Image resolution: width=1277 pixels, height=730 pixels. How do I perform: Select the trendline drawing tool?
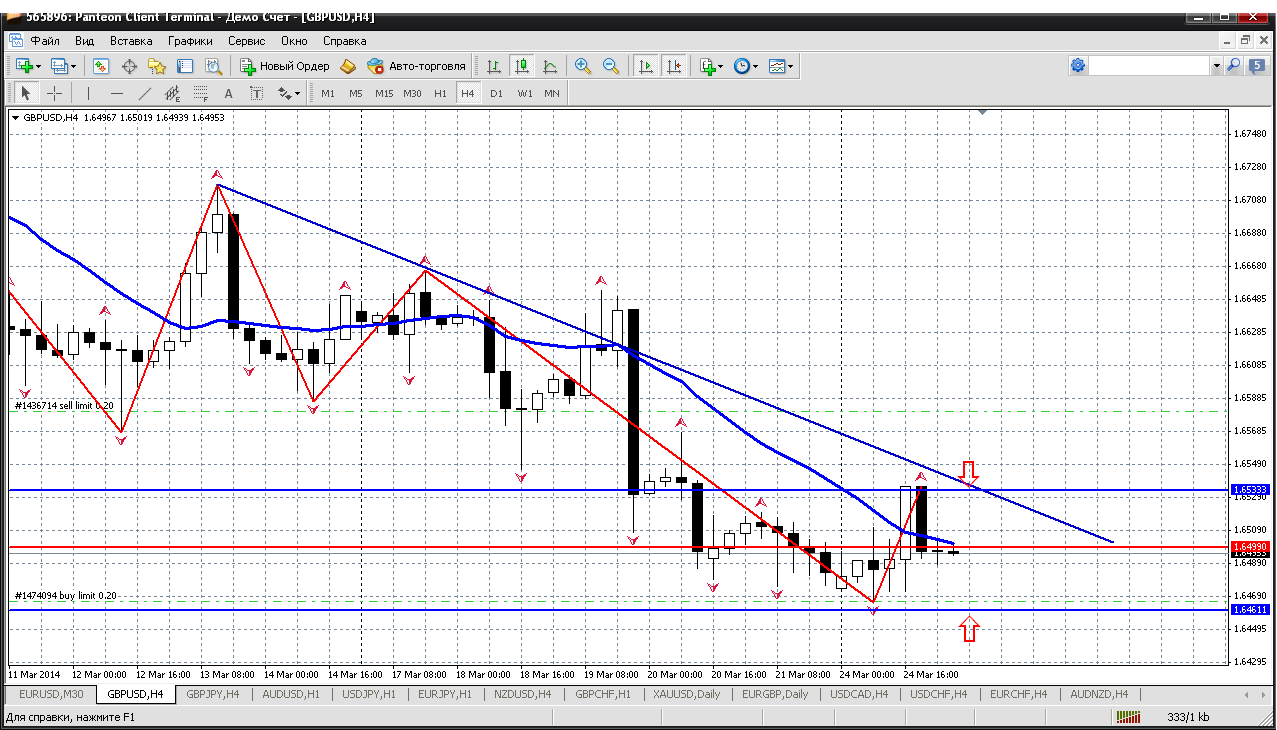pos(144,93)
